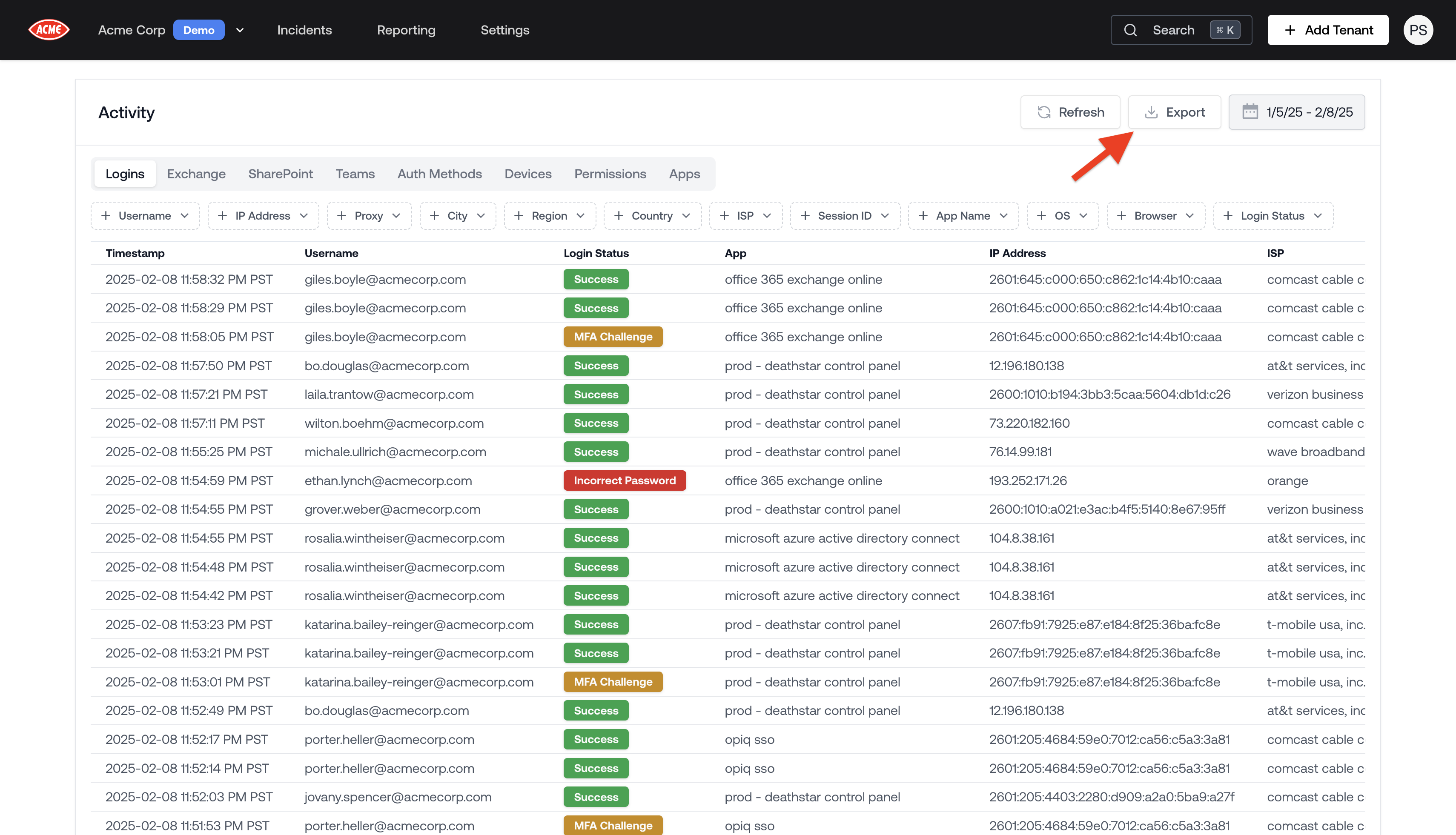Open the Country filter dropdown
This screenshot has height=835, width=1456.
coord(652,216)
